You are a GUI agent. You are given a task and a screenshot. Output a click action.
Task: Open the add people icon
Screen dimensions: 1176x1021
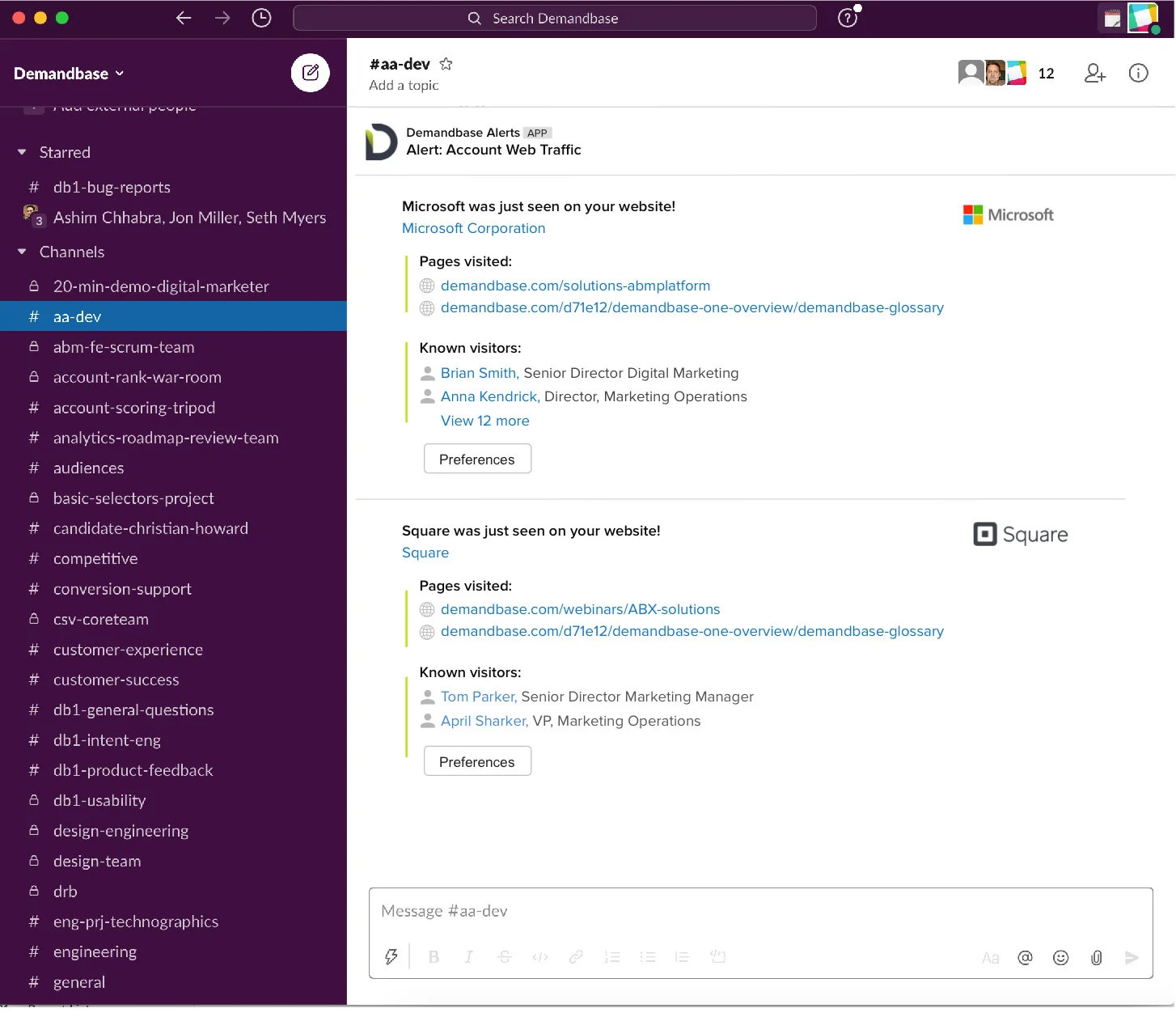1095,74
